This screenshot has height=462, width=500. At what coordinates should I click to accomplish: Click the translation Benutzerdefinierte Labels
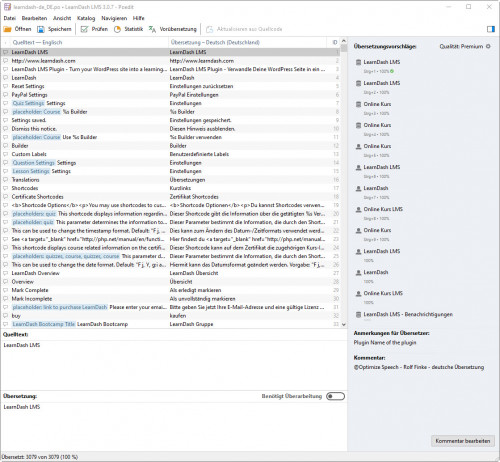coord(199,154)
